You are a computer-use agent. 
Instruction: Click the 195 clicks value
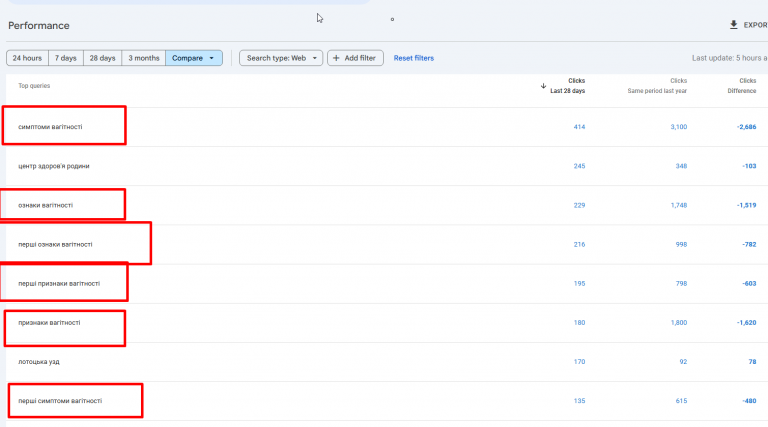579,284
